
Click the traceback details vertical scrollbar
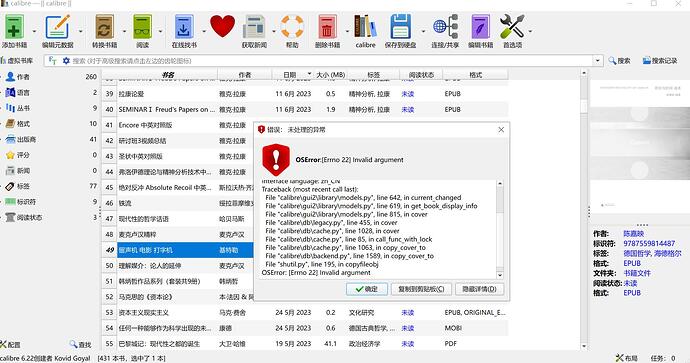tap(499, 229)
